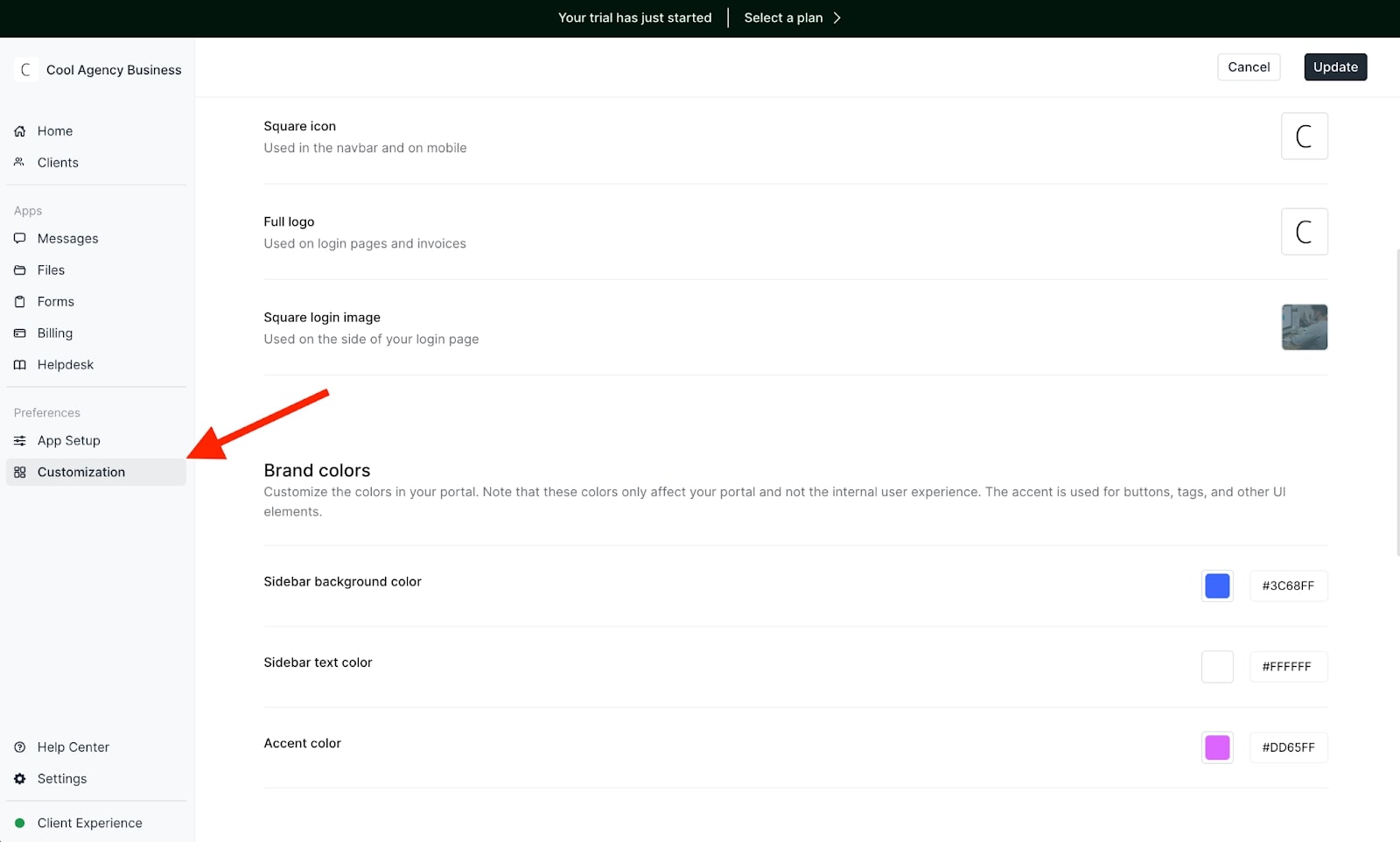Select the Files folder icon

pos(20,270)
